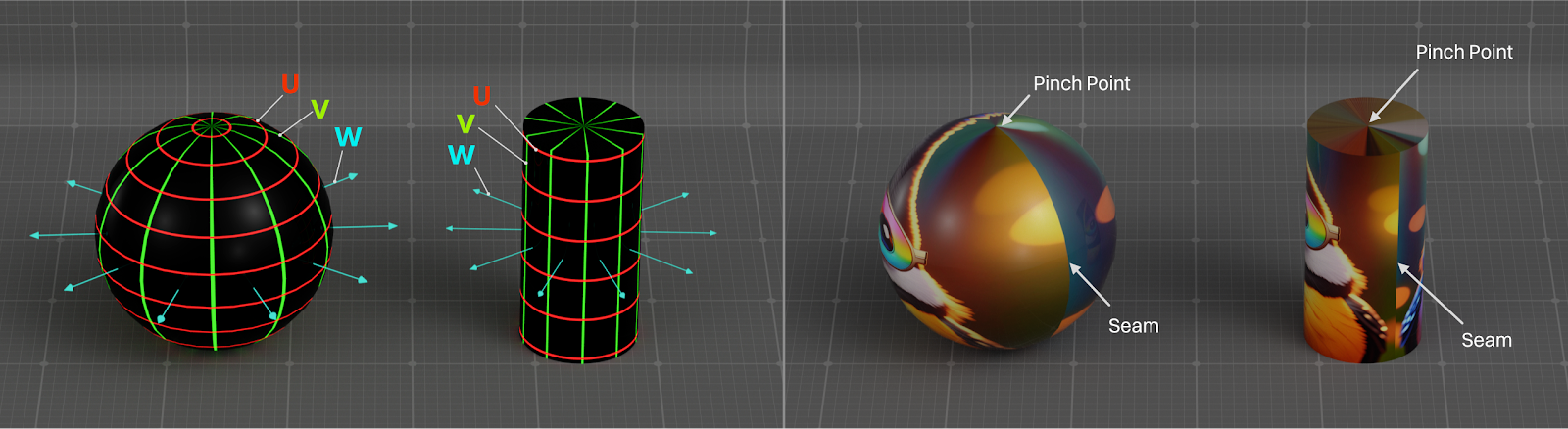Click the cyan W label beside the sphere
The height and width of the screenshot is (429, 1568).
[x=348, y=137]
